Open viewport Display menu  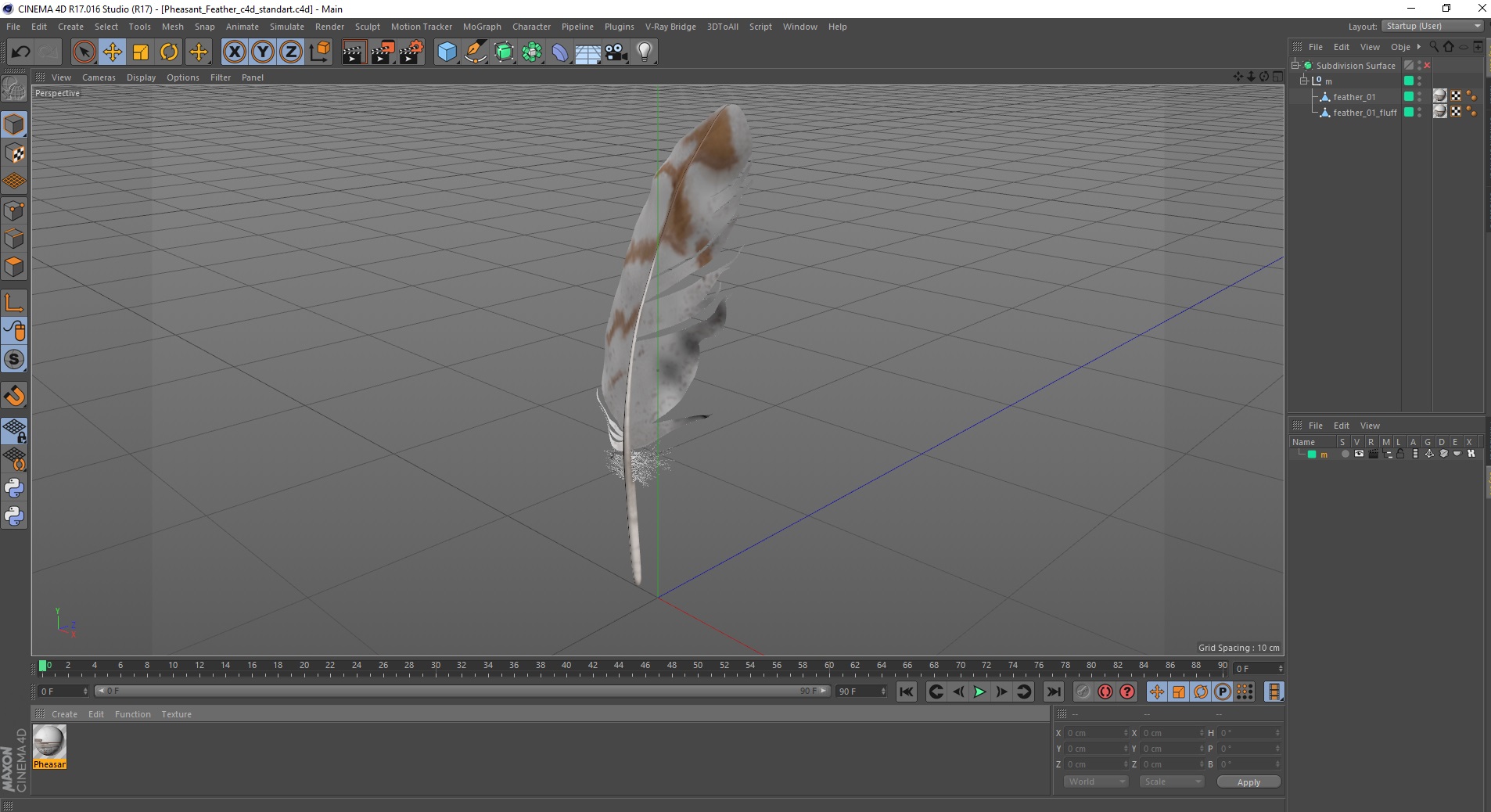(x=141, y=77)
